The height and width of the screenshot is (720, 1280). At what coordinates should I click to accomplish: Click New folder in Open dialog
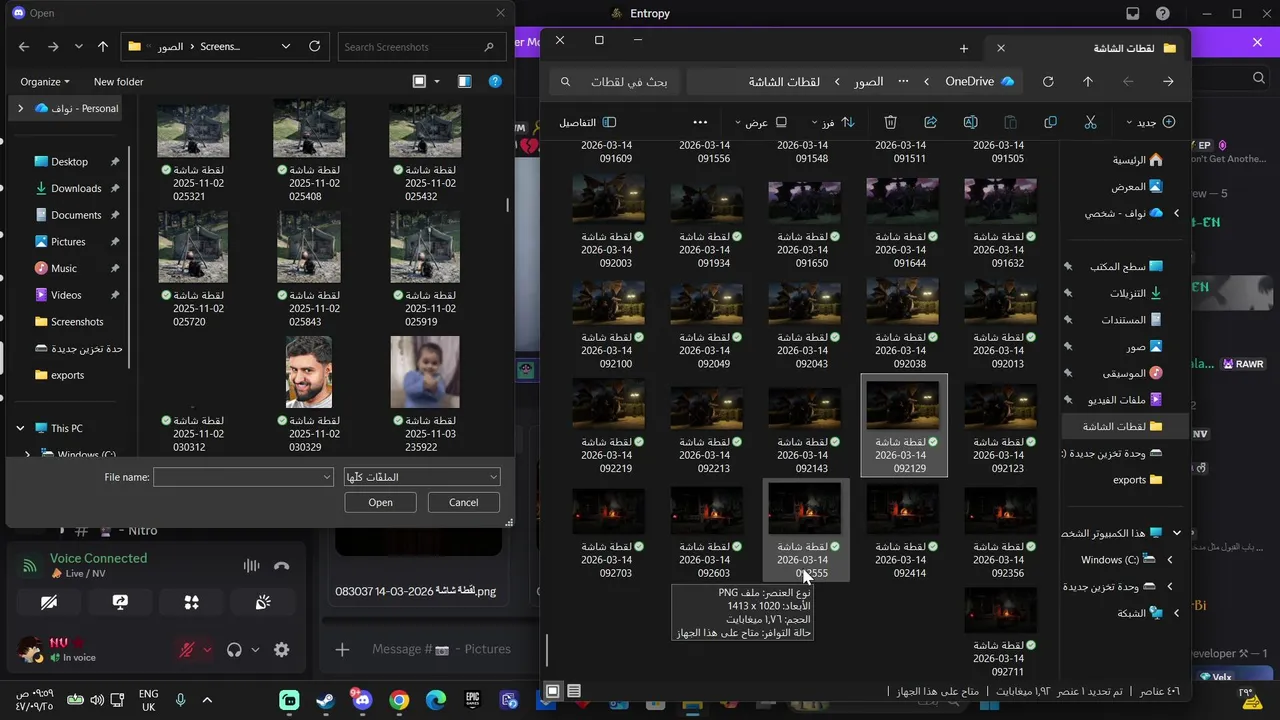[x=118, y=82]
